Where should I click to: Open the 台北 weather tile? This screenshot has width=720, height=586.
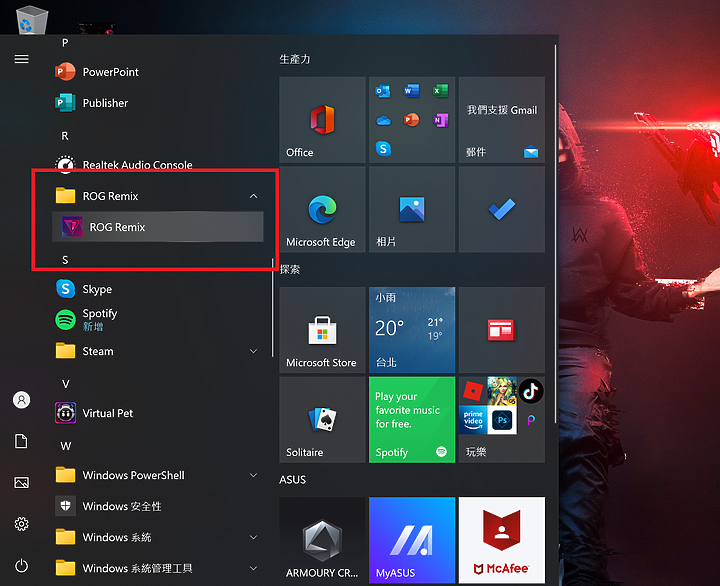(412, 330)
